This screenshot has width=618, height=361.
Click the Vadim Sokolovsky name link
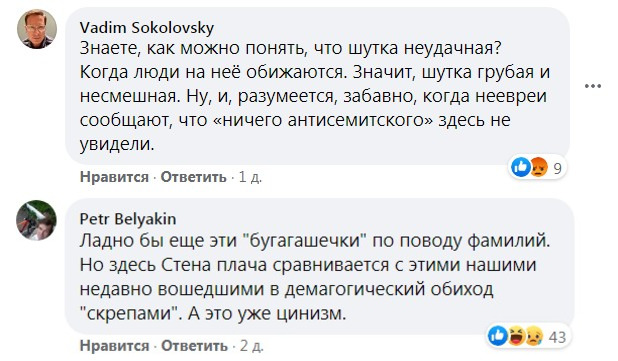coord(147,28)
